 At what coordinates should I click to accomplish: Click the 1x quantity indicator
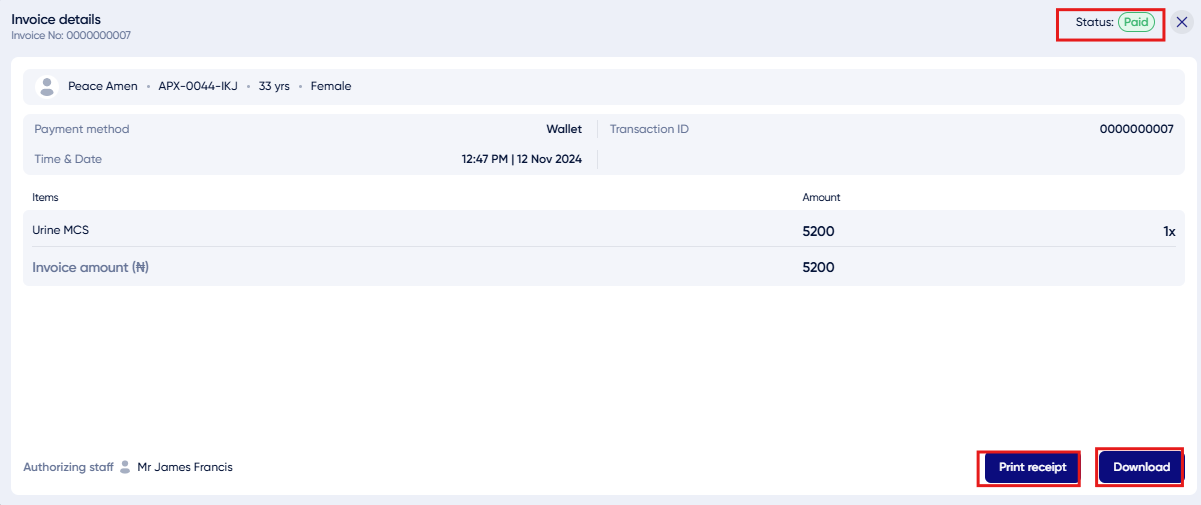pos(1169,231)
